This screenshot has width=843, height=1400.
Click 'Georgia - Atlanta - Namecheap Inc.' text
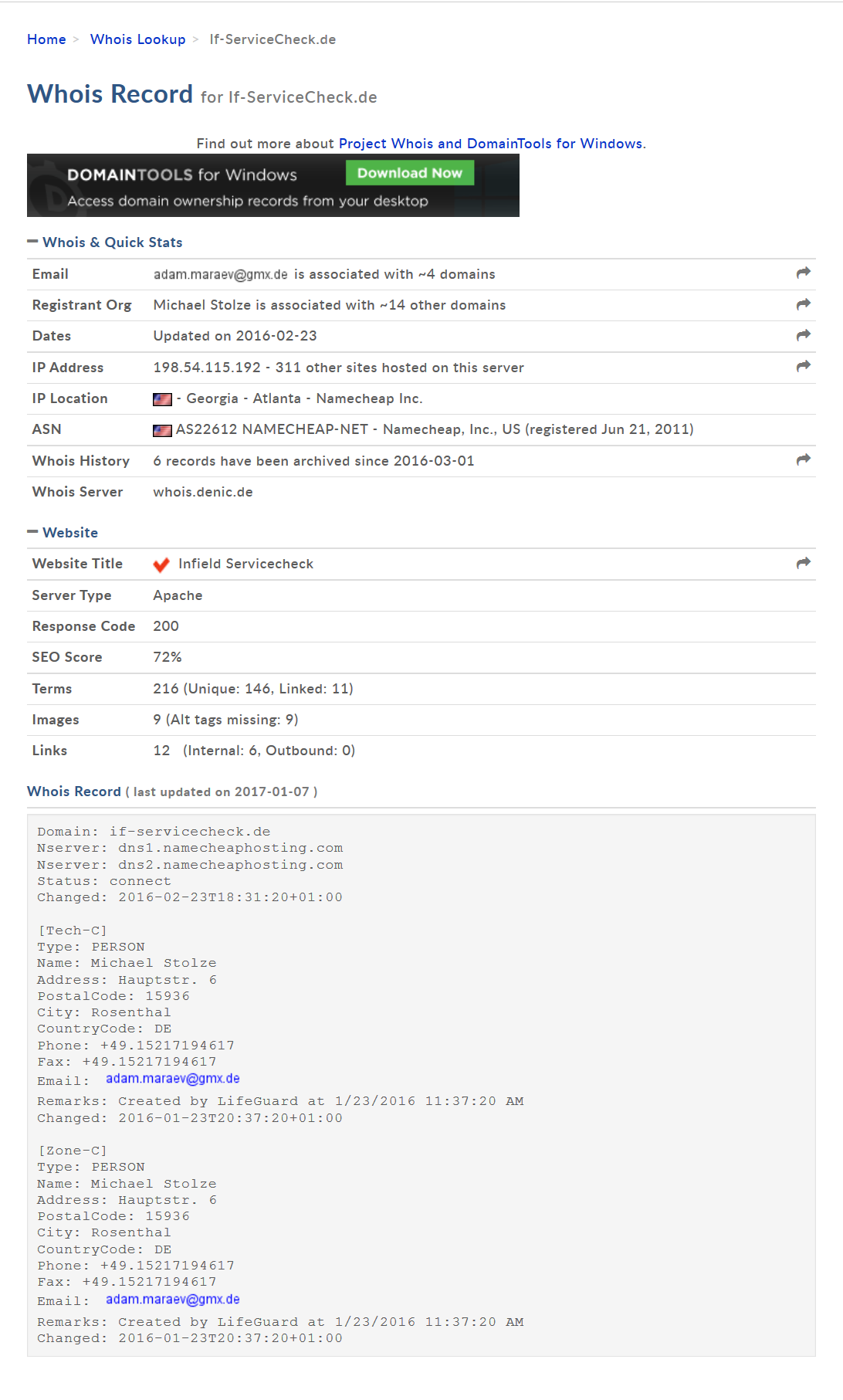[x=304, y=398]
